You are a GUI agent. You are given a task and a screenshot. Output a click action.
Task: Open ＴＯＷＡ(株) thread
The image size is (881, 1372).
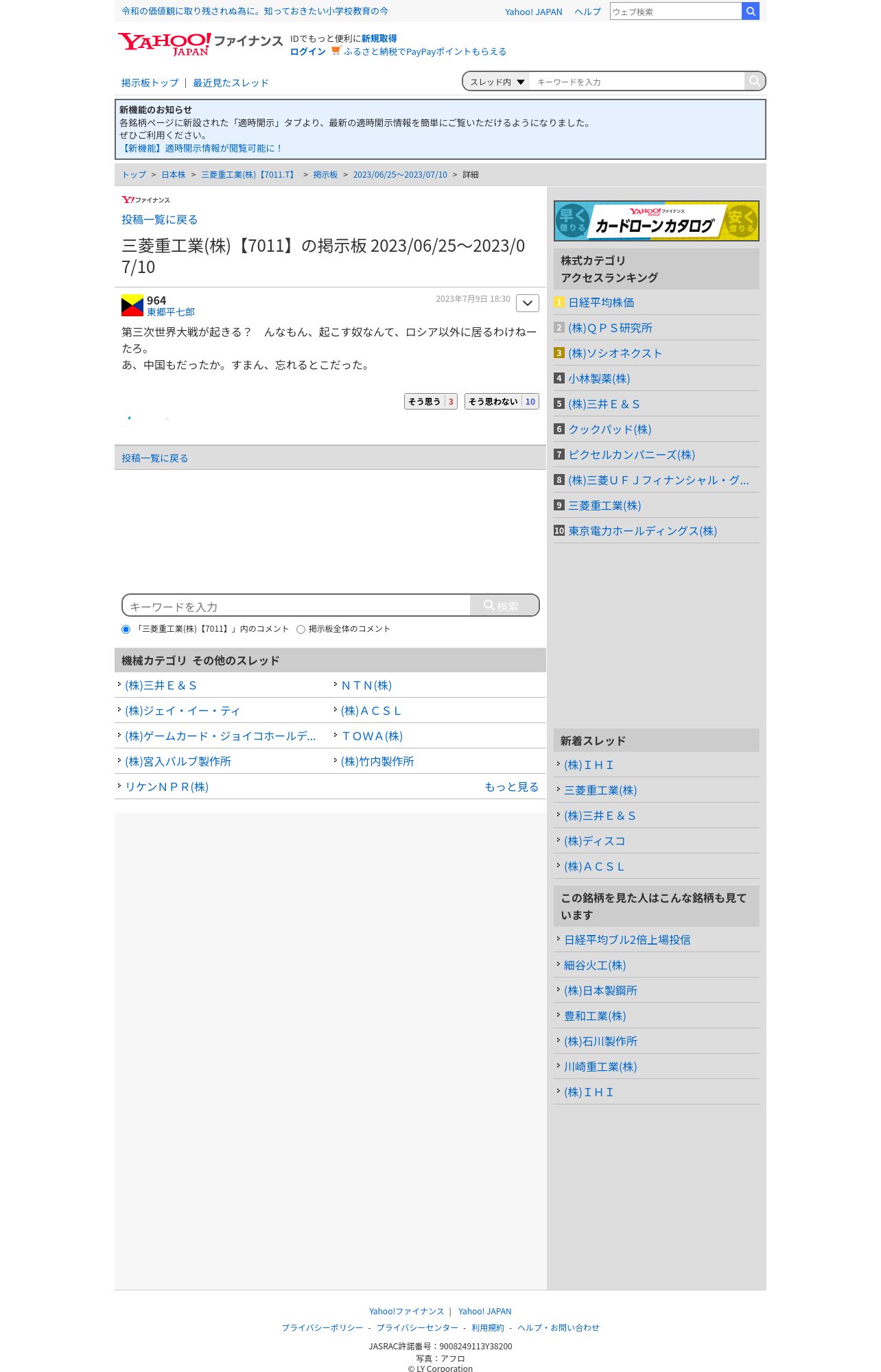pyautogui.click(x=372, y=736)
